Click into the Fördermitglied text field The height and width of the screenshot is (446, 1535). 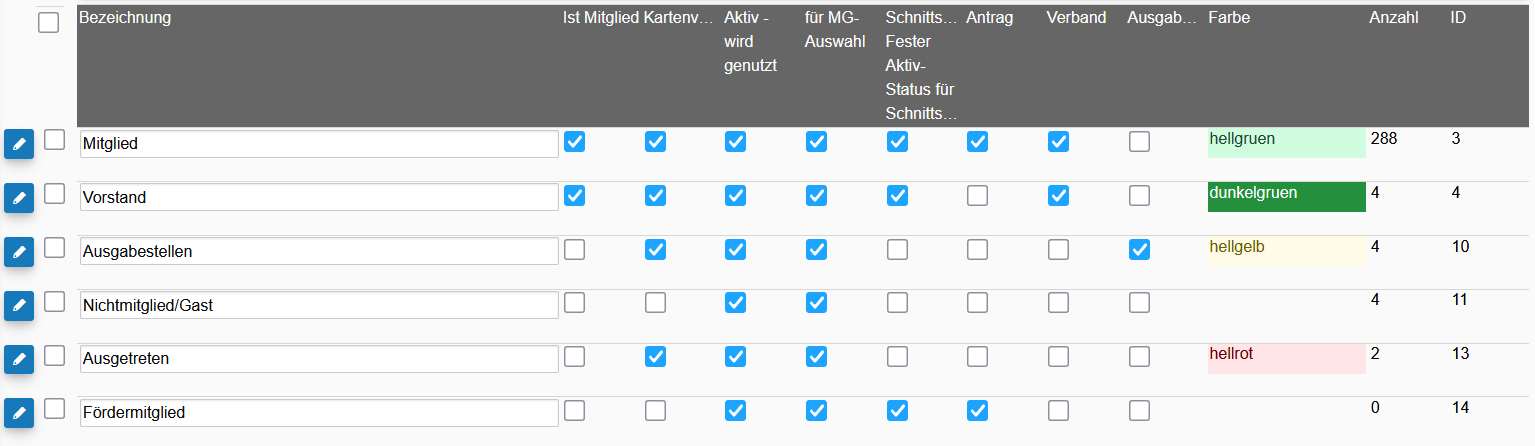point(319,412)
